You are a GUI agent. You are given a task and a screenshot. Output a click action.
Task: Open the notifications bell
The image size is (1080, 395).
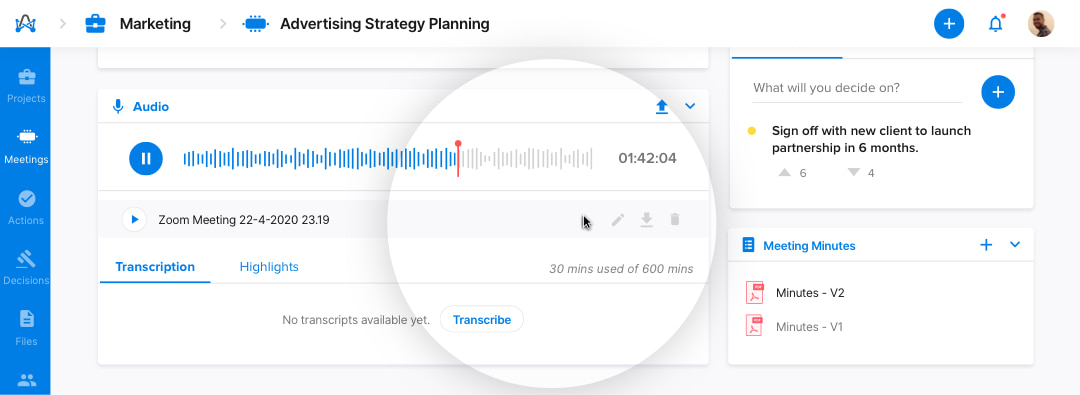pyautogui.click(x=995, y=24)
